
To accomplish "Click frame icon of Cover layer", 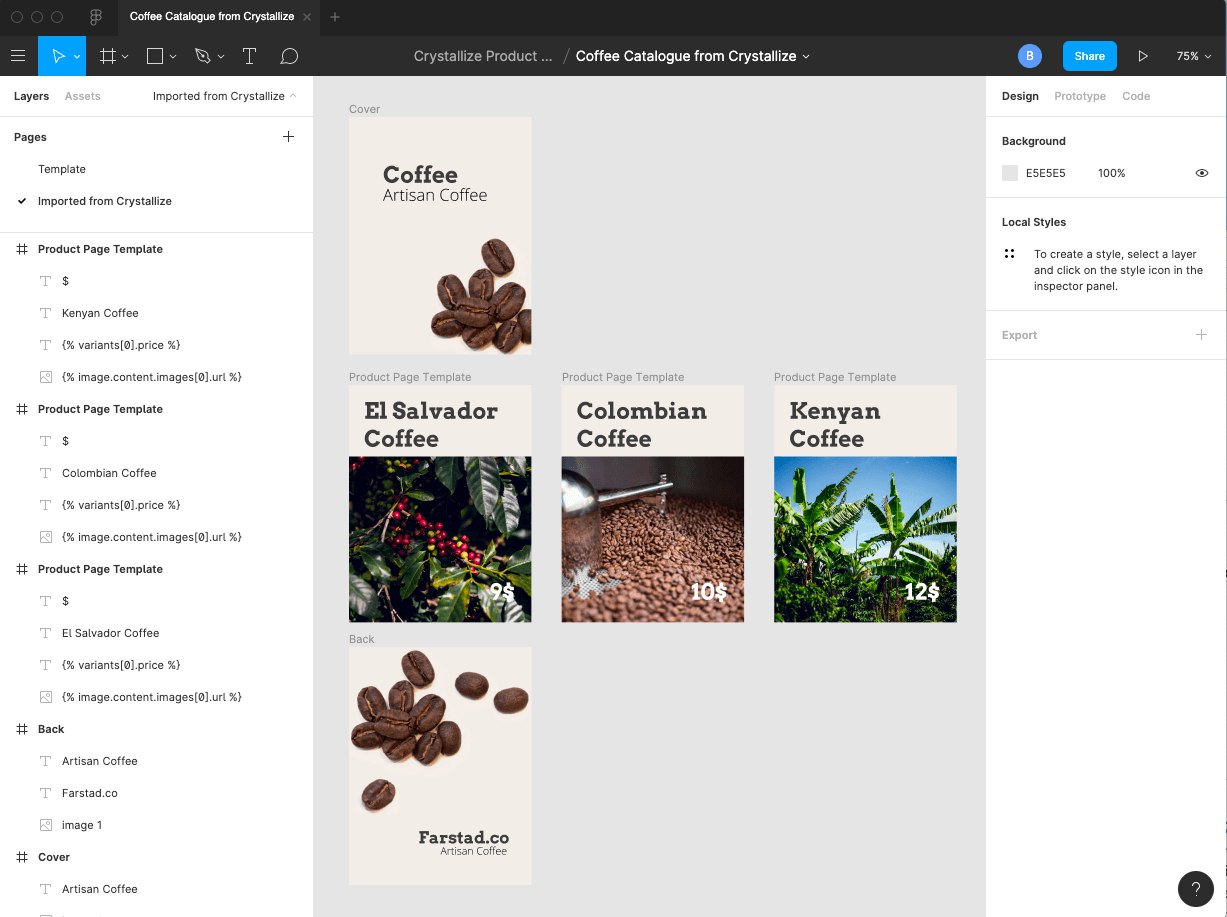I will coord(22,857).
